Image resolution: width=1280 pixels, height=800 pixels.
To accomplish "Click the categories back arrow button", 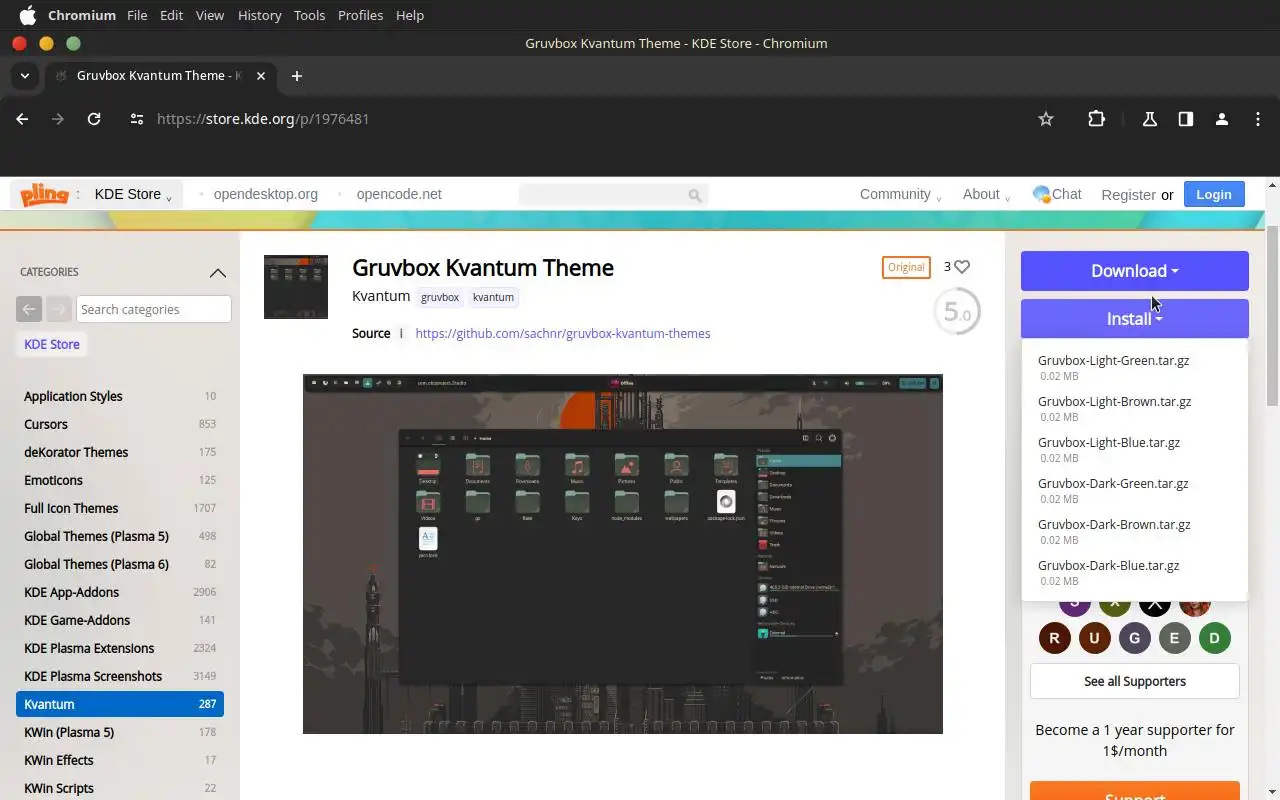I will click(x=29, y=309).
